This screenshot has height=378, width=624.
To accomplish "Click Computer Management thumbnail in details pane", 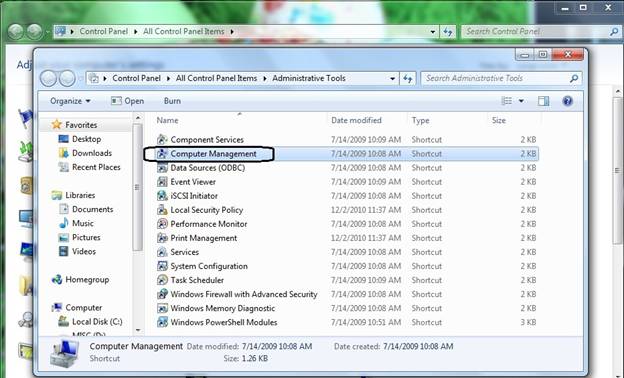I will coord(64,353).
